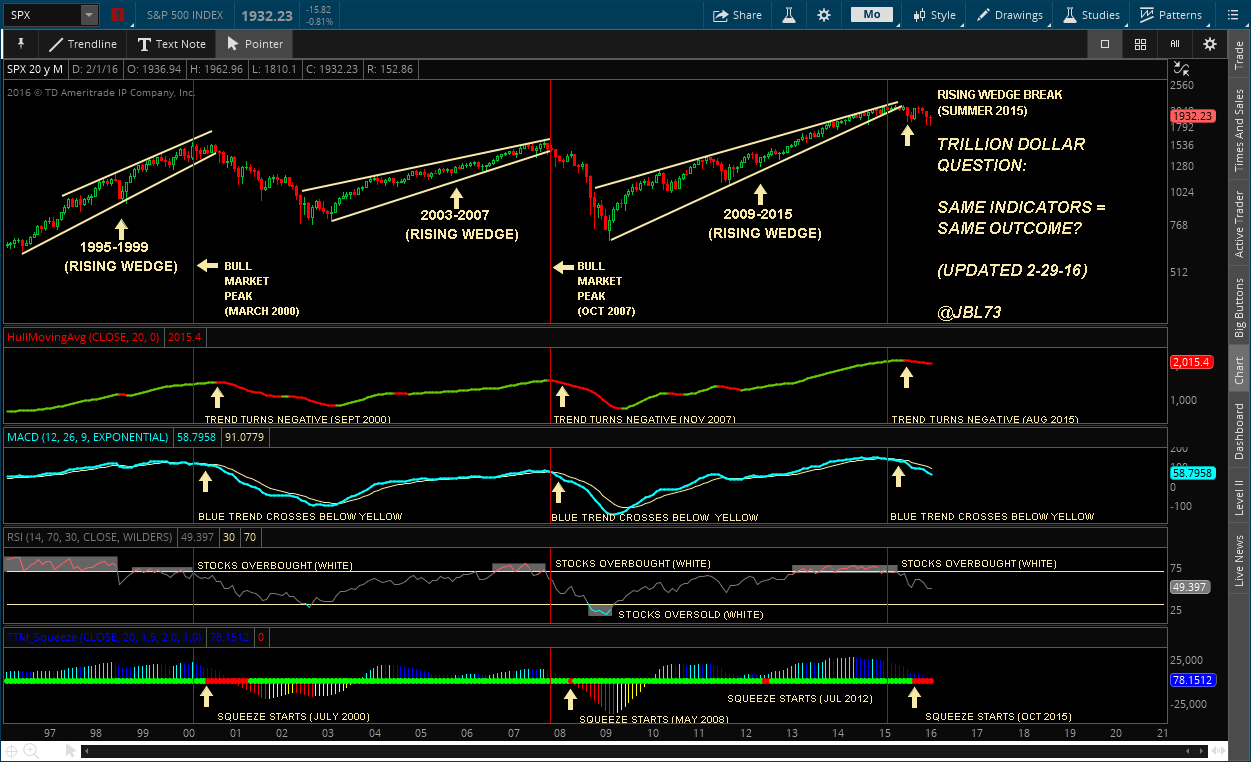Click the pin drawing toolbar icon
The width and height of the screenshot is (1251, 762).
(20, 44)
